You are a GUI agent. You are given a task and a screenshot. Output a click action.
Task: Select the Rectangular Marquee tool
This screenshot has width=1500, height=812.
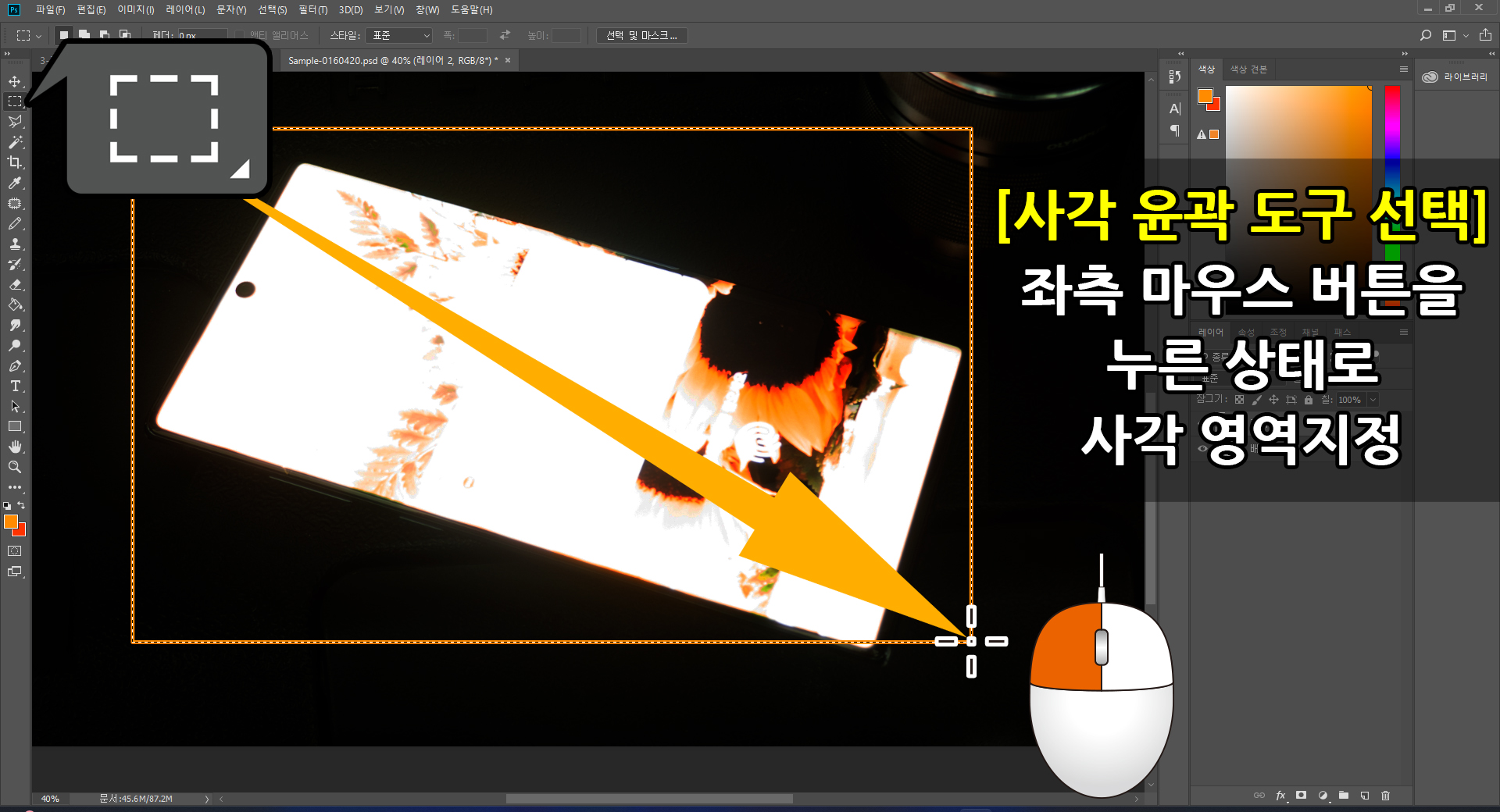coord(15,101)
